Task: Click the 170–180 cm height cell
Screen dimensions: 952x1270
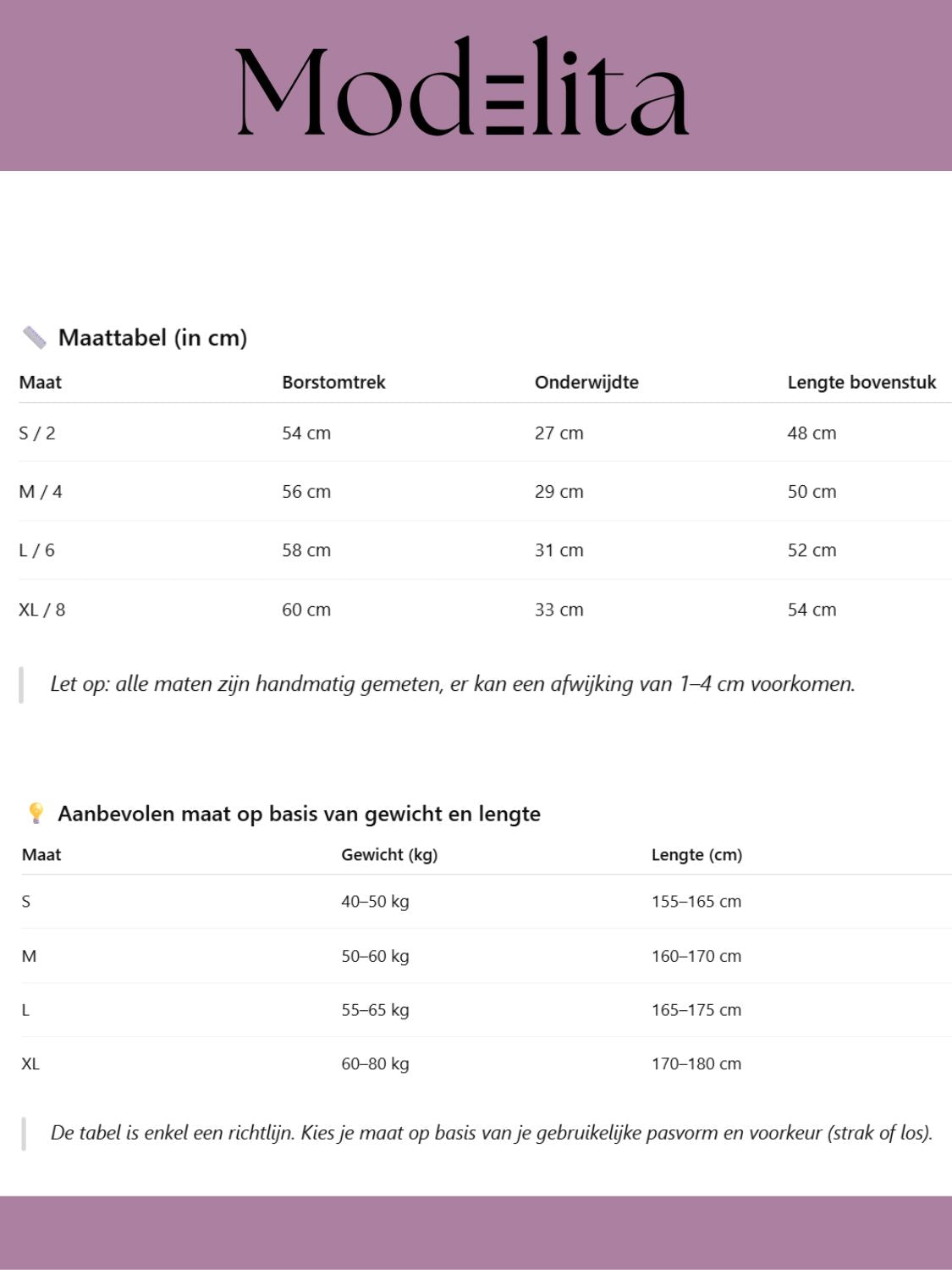Action: pos(696,1063)
